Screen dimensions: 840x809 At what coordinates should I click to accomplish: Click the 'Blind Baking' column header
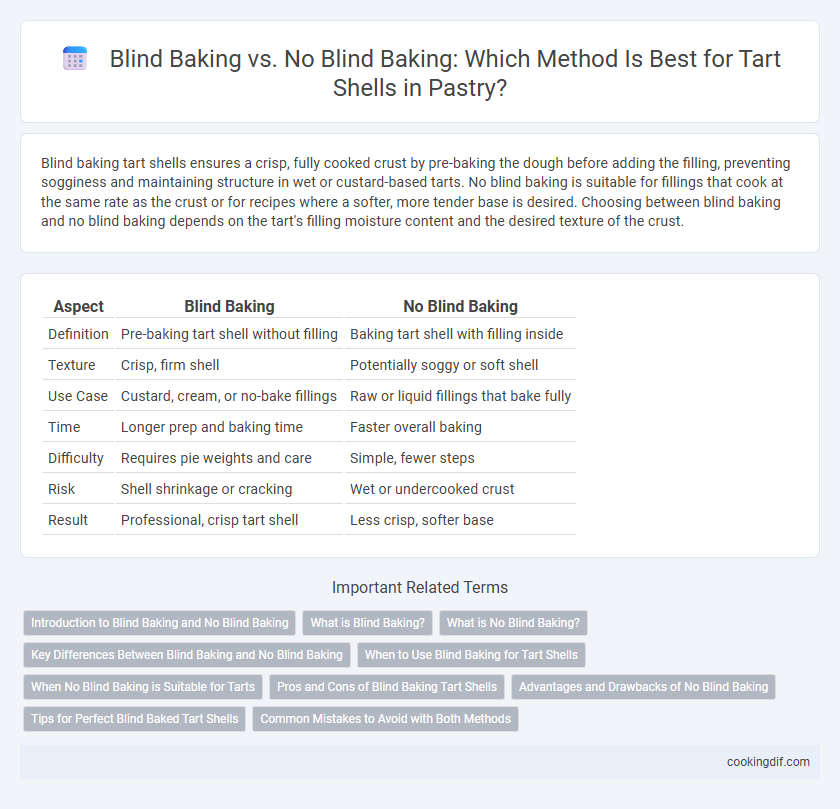pyautogui.click(x=229, y=306)
